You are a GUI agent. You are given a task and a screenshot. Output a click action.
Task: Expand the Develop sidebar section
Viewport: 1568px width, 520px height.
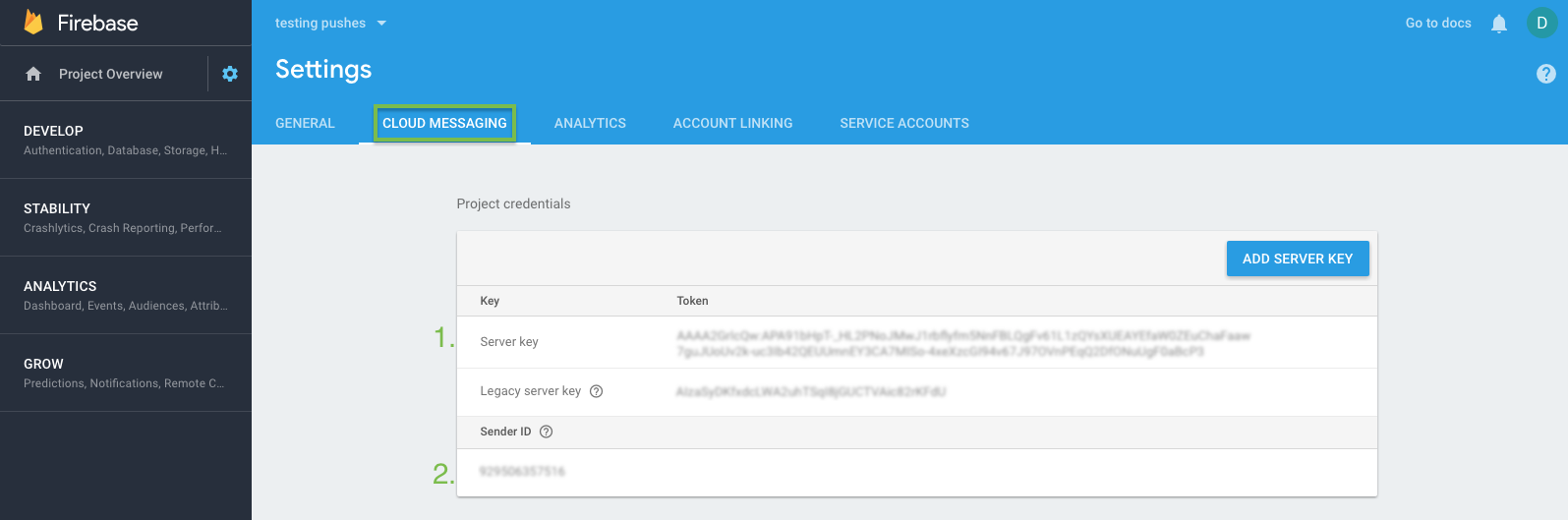click(126, 140)
